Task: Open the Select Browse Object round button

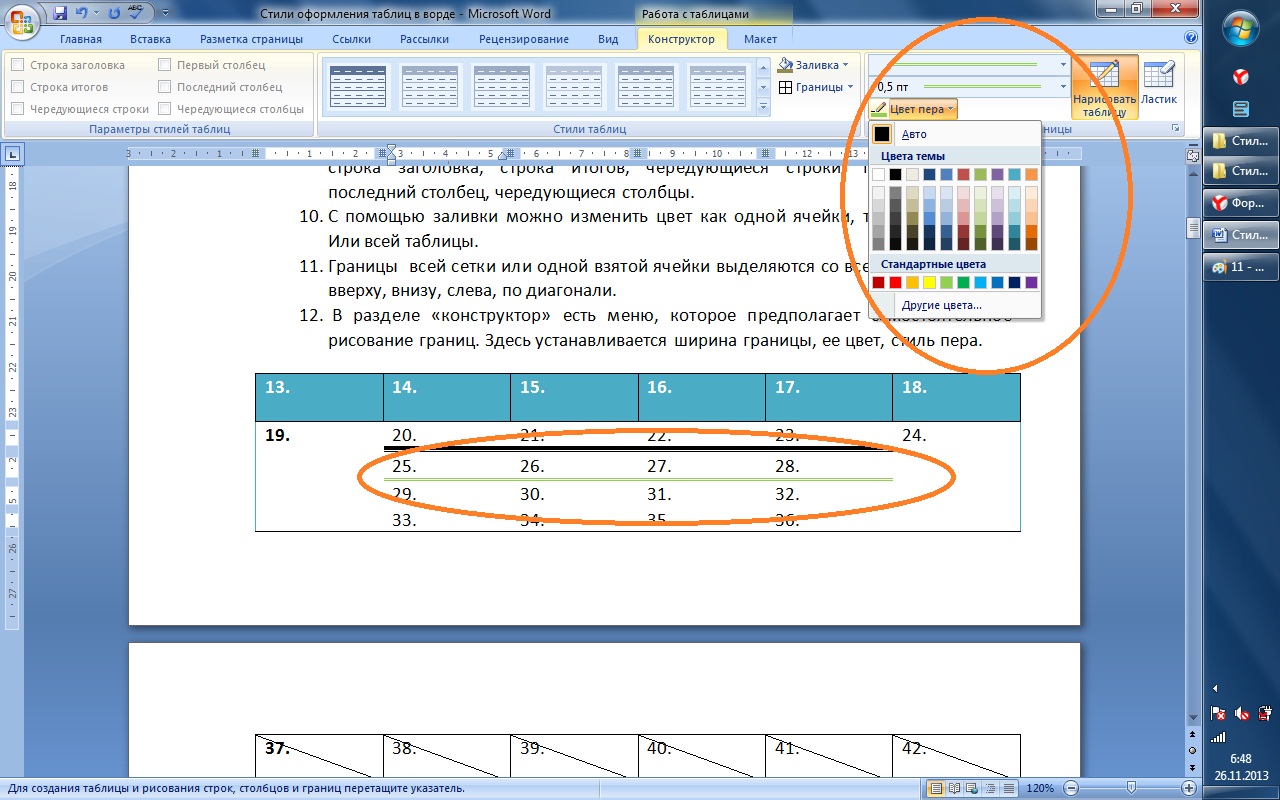Action: [1192, 750]
